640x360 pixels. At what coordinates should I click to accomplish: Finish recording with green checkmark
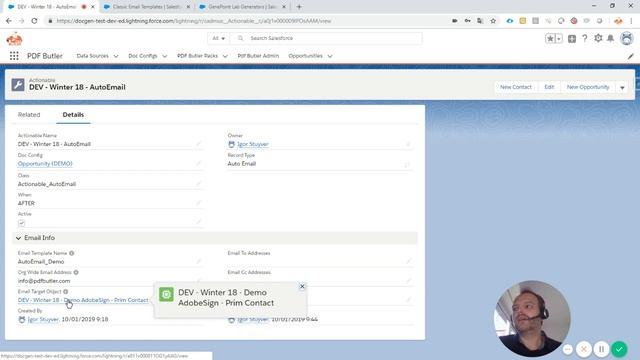(x=619, y=349)
